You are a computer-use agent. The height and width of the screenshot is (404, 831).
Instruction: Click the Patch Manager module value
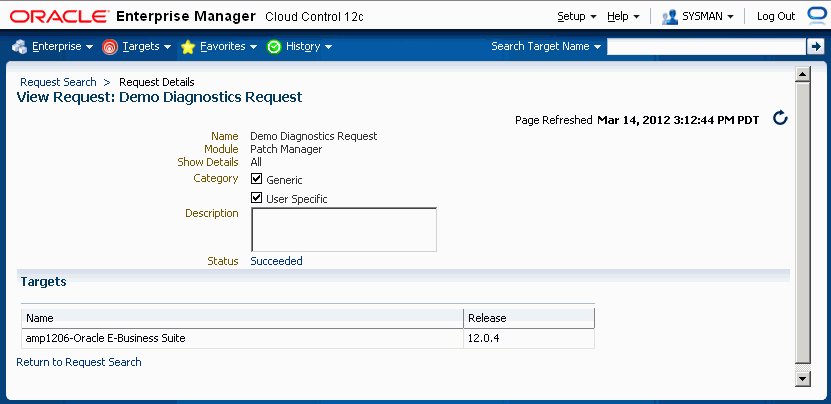(286, 150)
